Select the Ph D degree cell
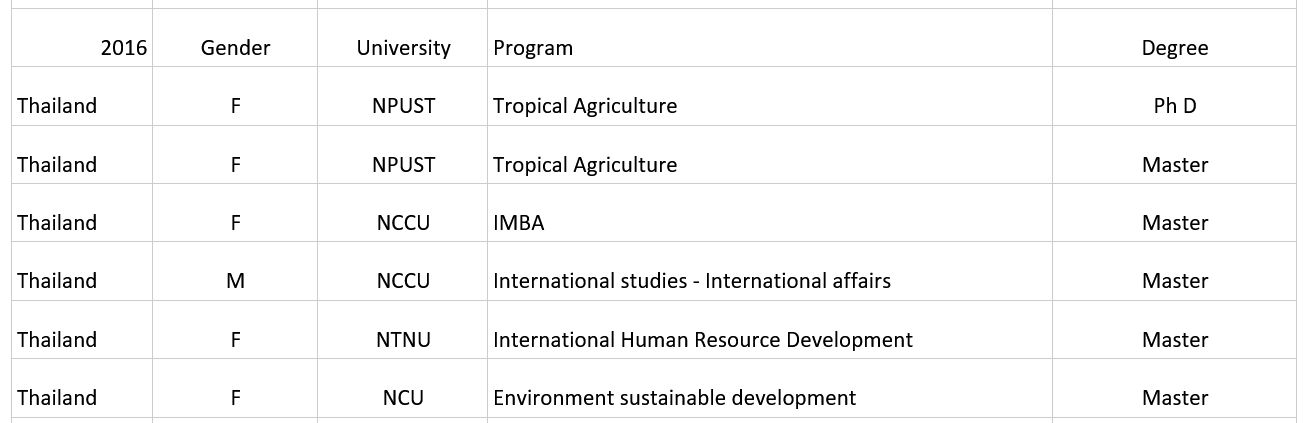1305x423 pixels. tap(1175, 106)
